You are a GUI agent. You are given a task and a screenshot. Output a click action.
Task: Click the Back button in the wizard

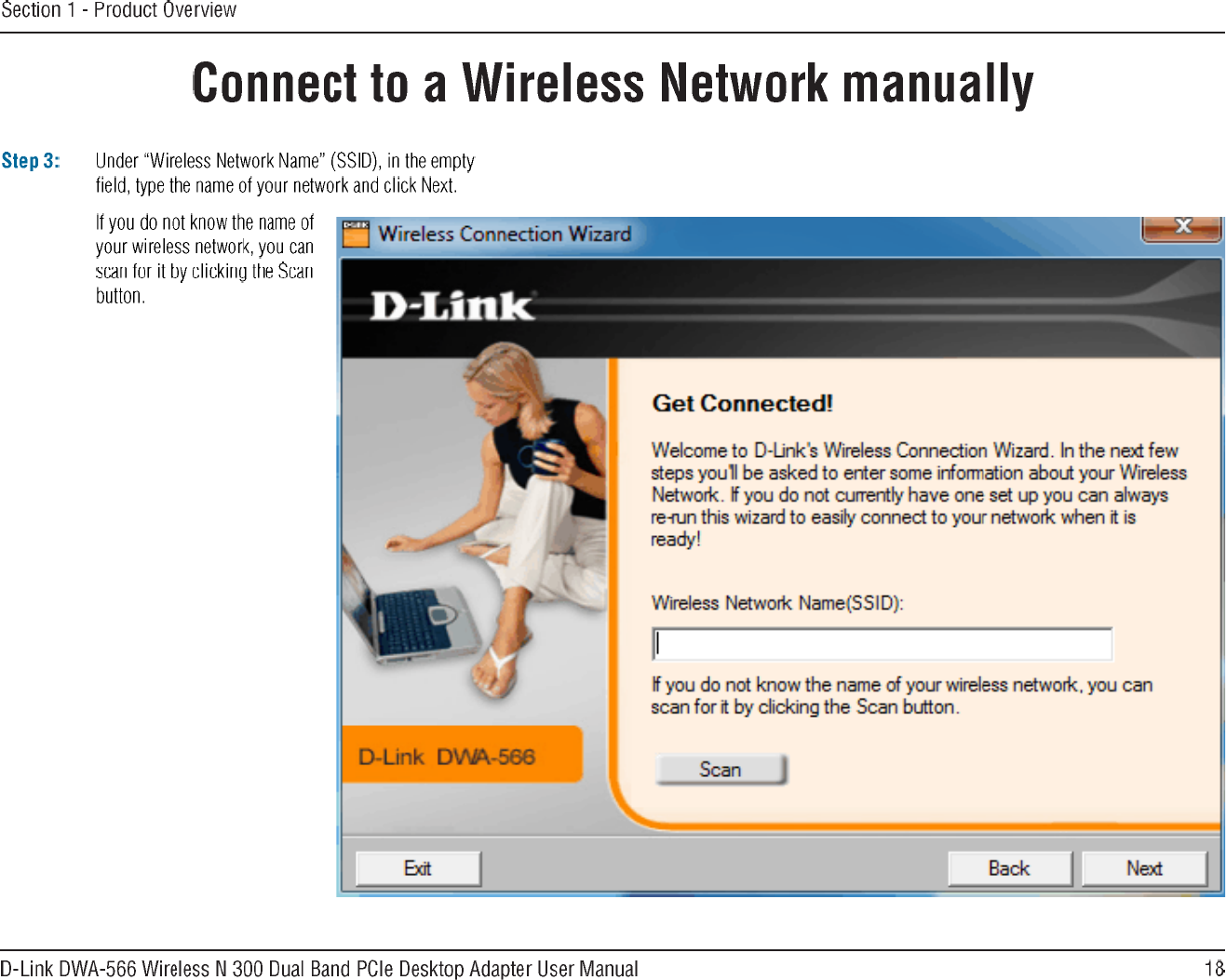point(1009,868)
